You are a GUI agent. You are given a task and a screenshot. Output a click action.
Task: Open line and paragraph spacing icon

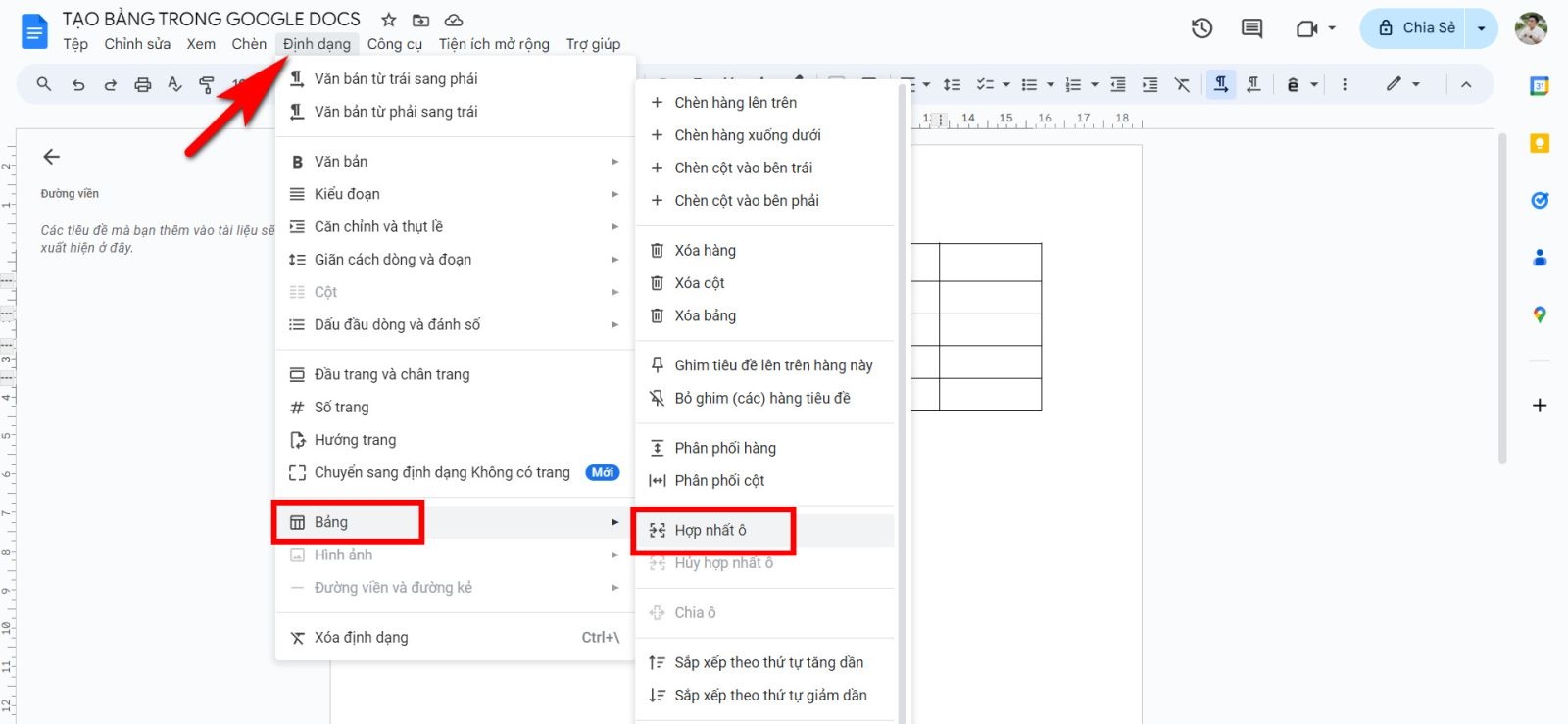point(952,85)
